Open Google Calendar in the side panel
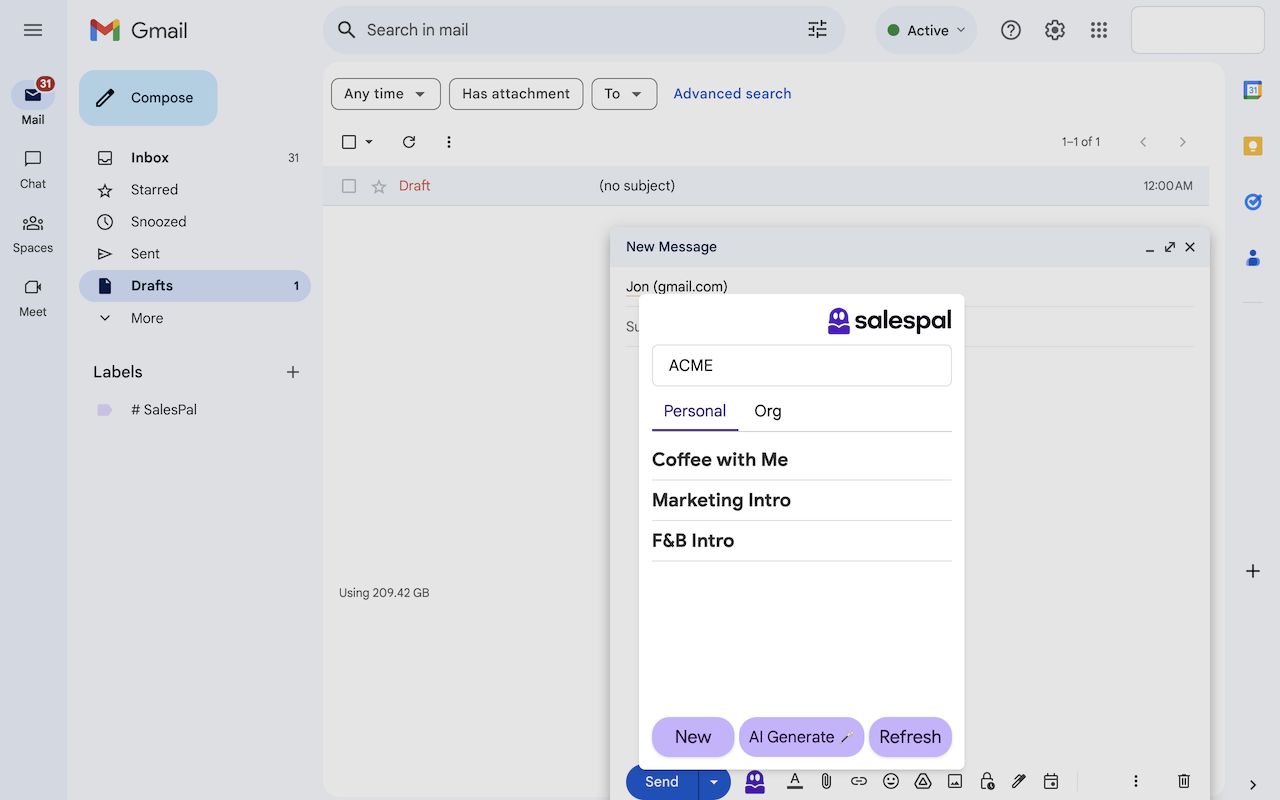Screen dimensions: 1280x800 (x=1252, y=90)
